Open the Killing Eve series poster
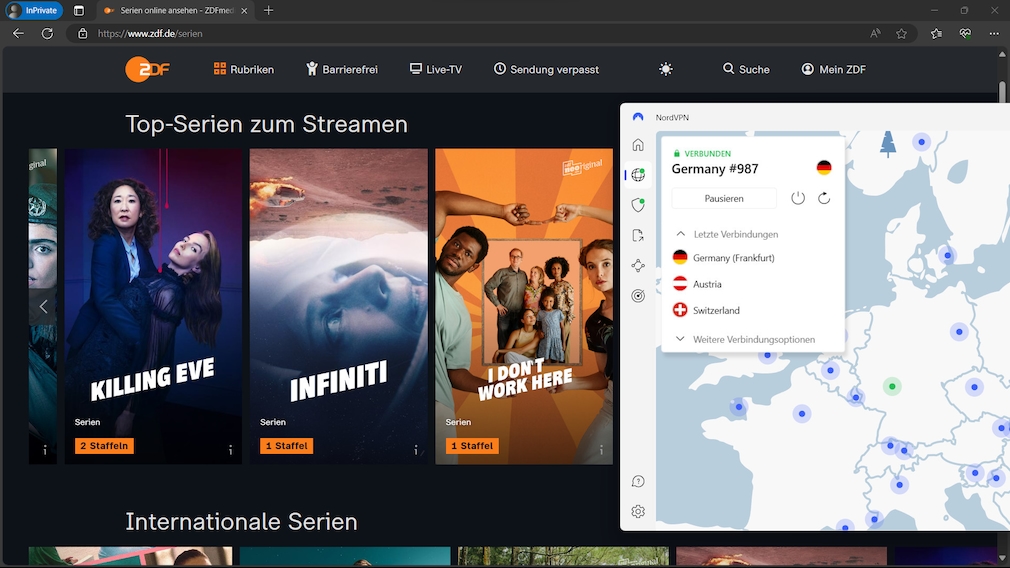Image resolution: width=1010 pixels, height=568 pixels. [x=153, y=307]
